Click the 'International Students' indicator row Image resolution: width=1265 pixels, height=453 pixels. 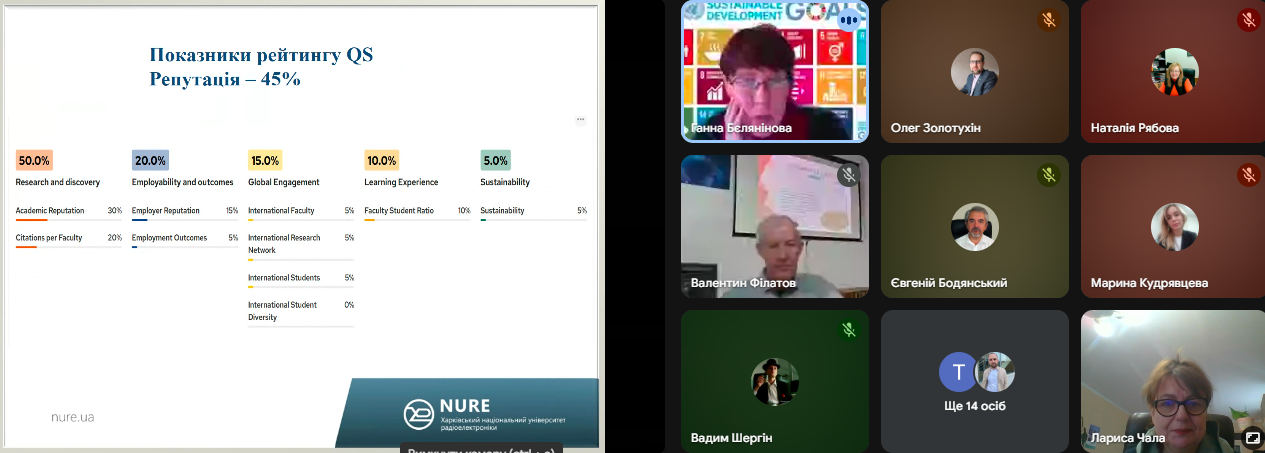tap(300, 278)
